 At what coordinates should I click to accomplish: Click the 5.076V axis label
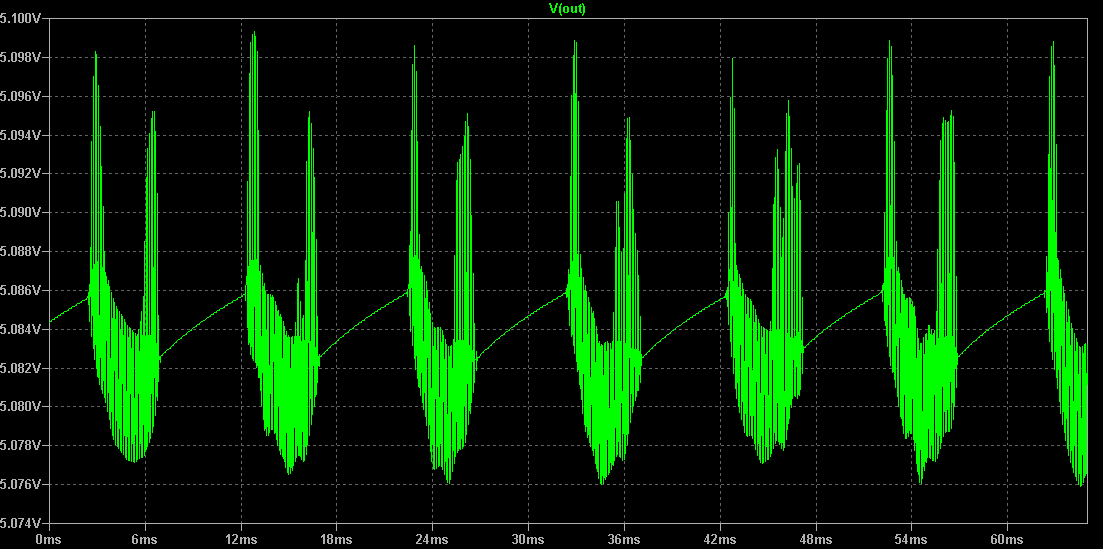click(20, 484)
